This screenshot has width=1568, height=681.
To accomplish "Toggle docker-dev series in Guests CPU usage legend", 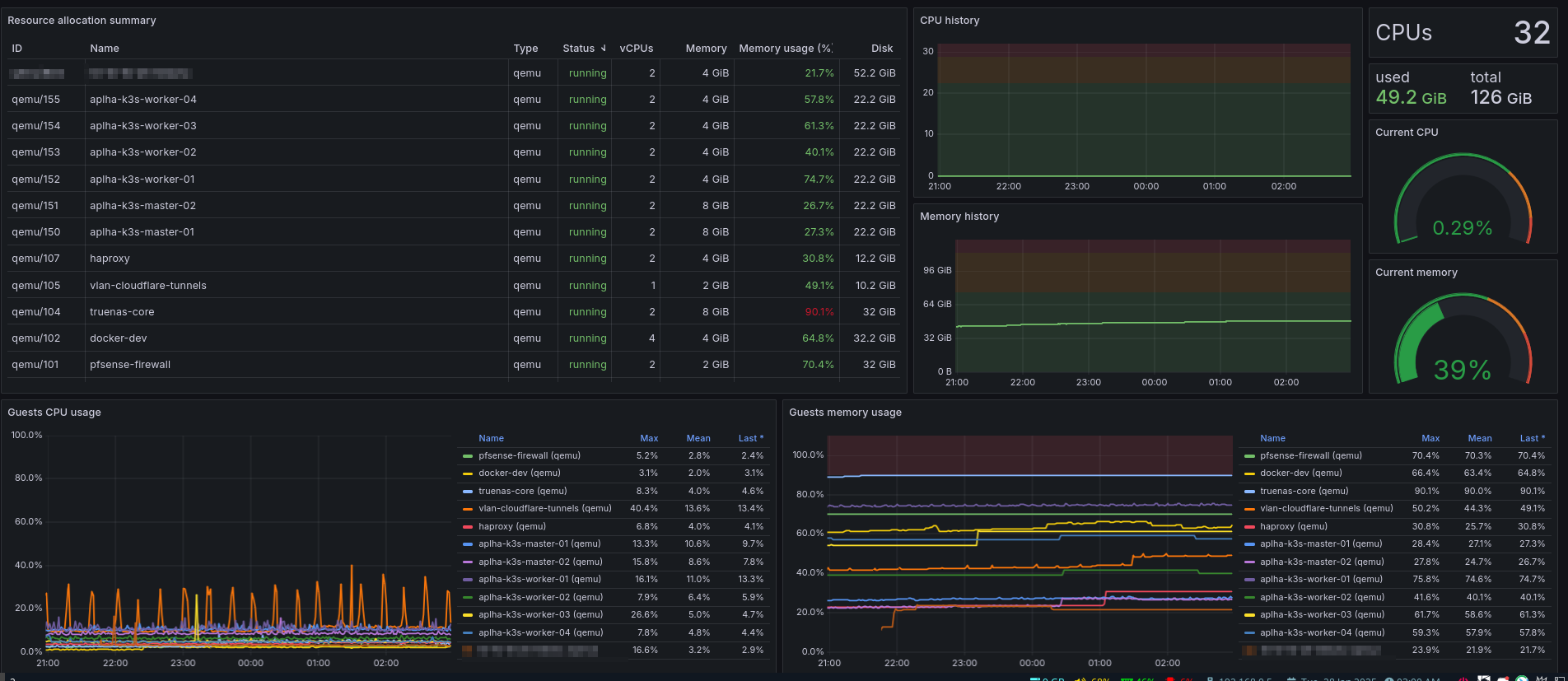I will point(519,473).
